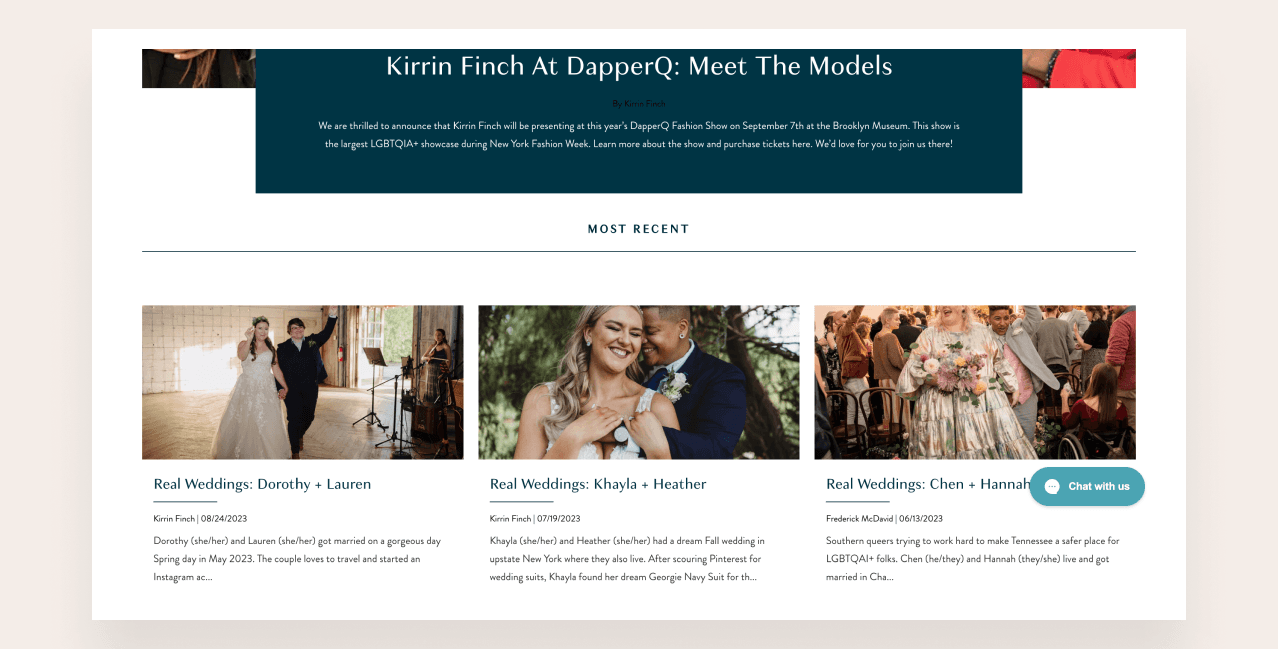Open the Chat with us button
This screenshot has height=649, width=1278.
(x=1087, y=486)
